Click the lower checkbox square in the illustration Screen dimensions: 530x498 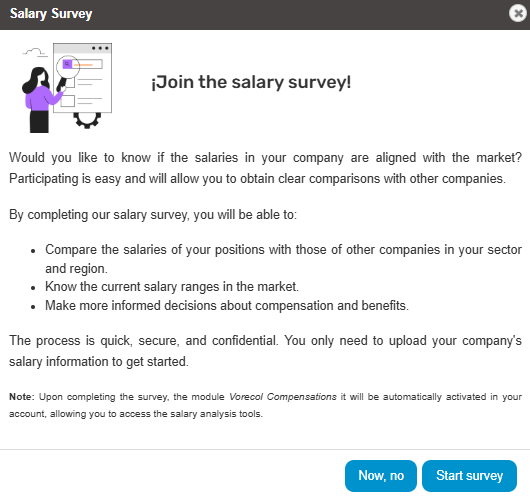(x=68, y=101)
